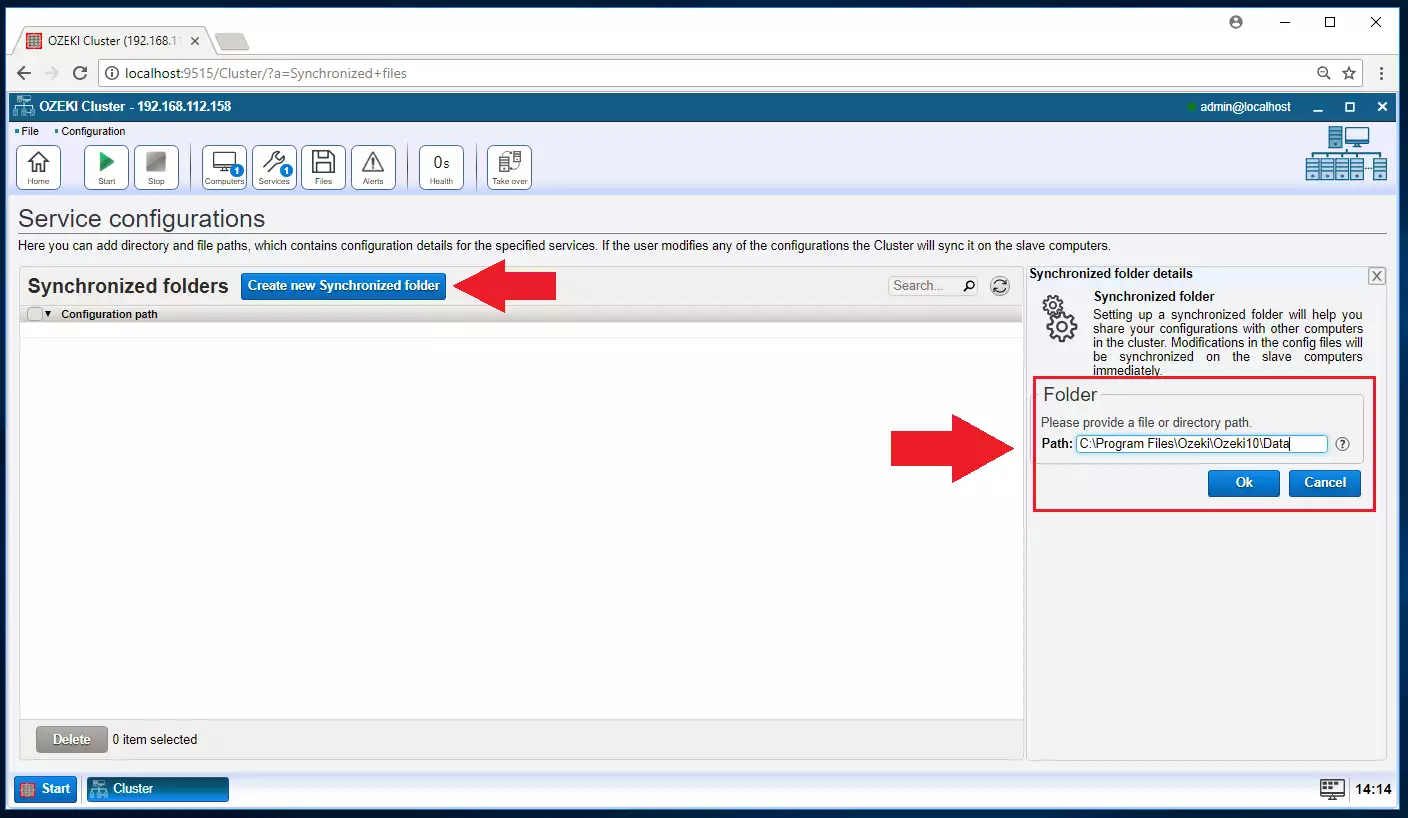Close the OZEKI Cluster browser tab
This screenshot has height=818, width=1408.
tap(195, 41)
